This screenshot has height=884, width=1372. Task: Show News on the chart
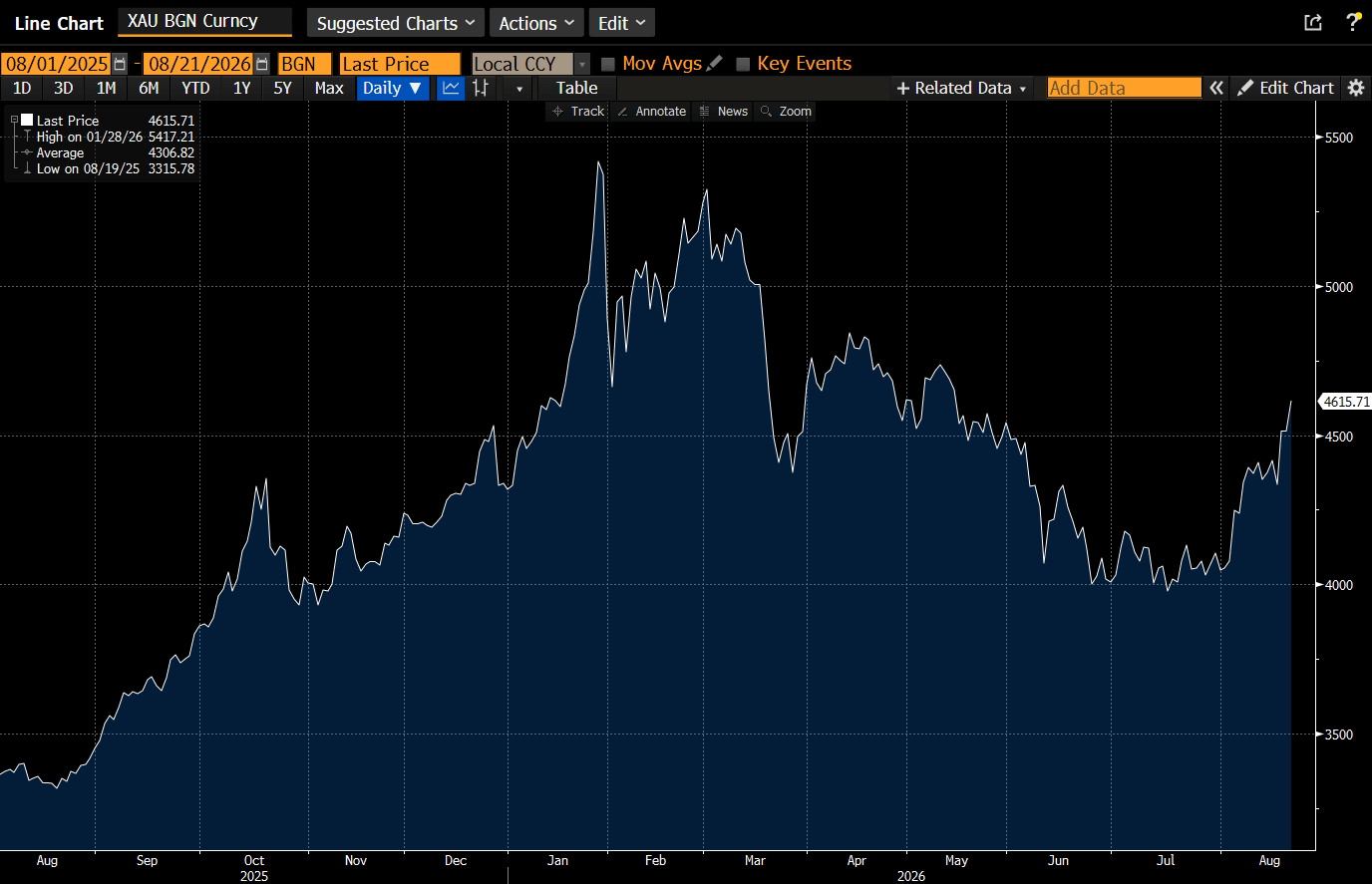[x=724, y=112]
